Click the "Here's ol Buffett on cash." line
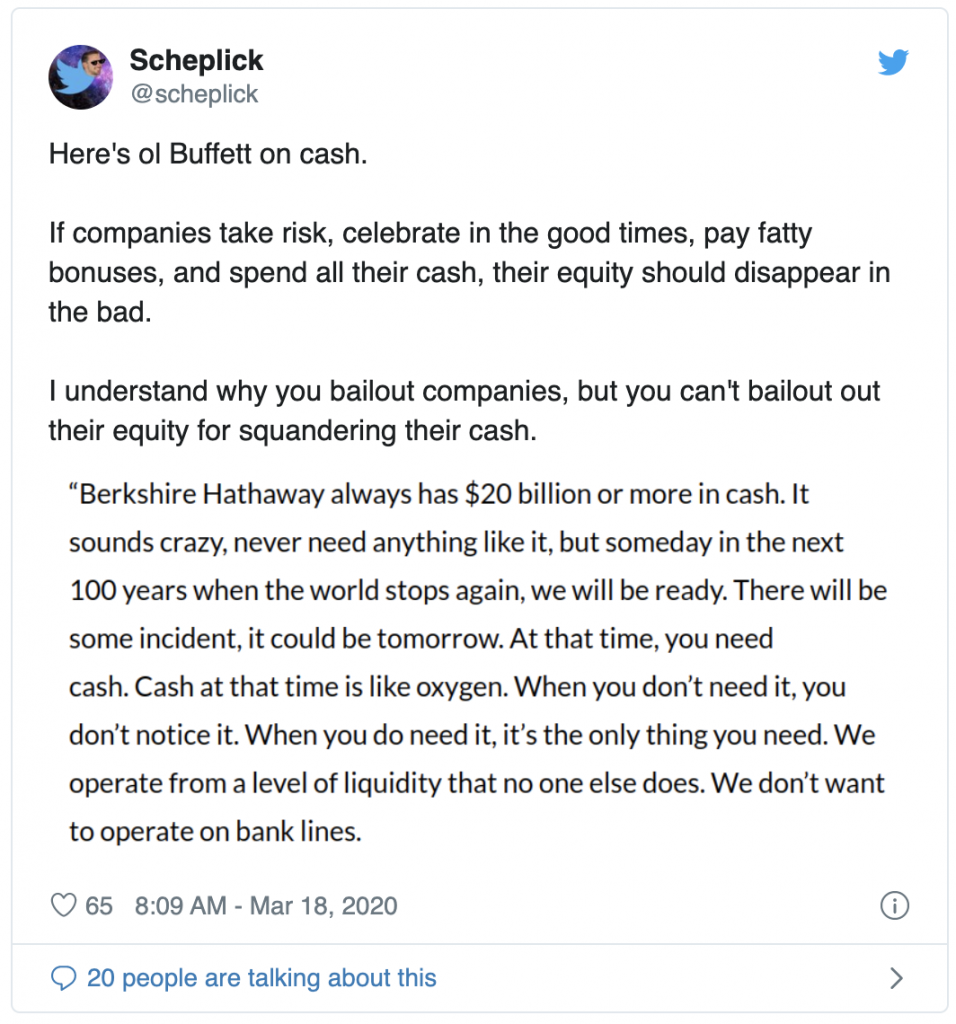The width and height of the screenshot is (956, 1024). [x=208, y=156]
